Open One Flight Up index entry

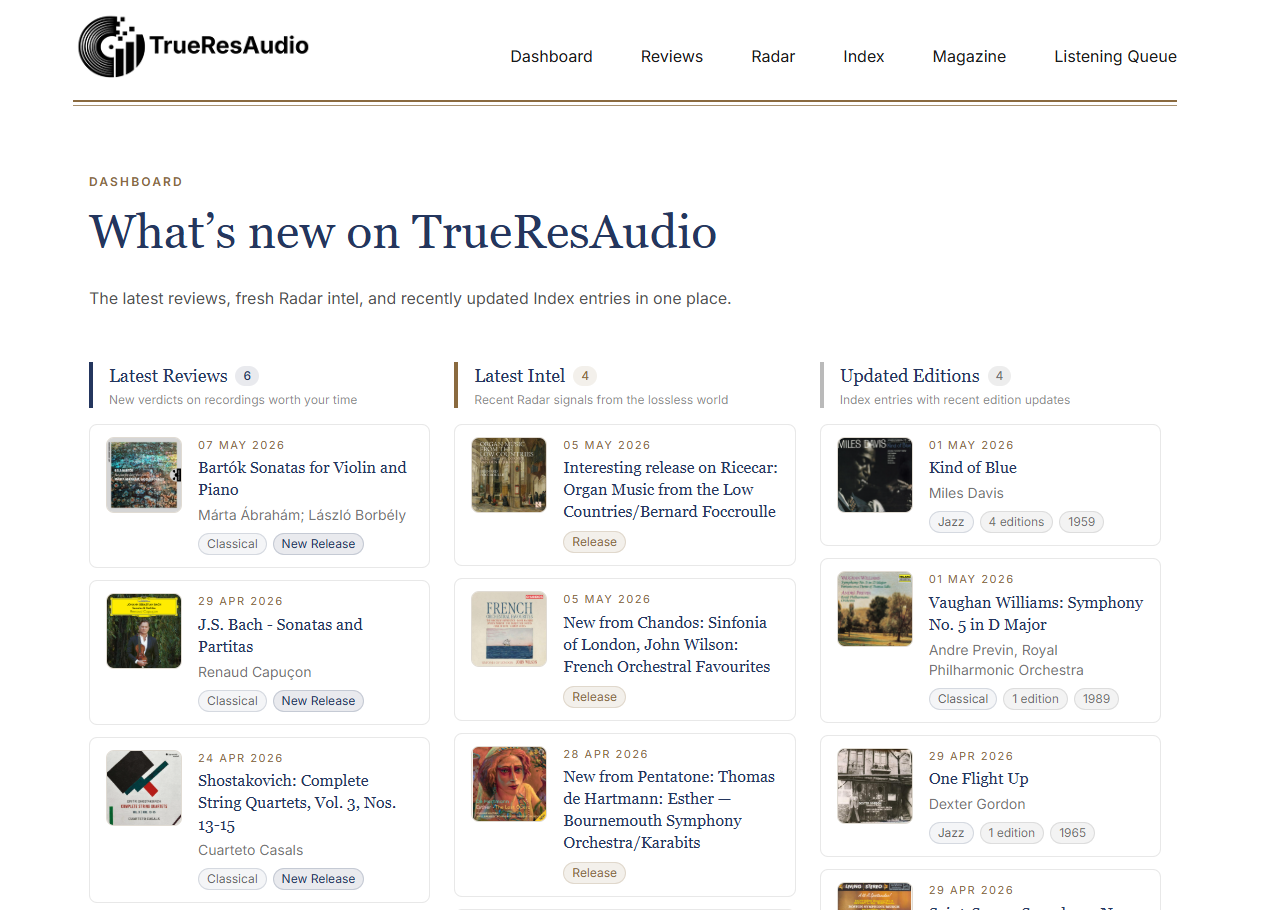(x=978, y=778)
